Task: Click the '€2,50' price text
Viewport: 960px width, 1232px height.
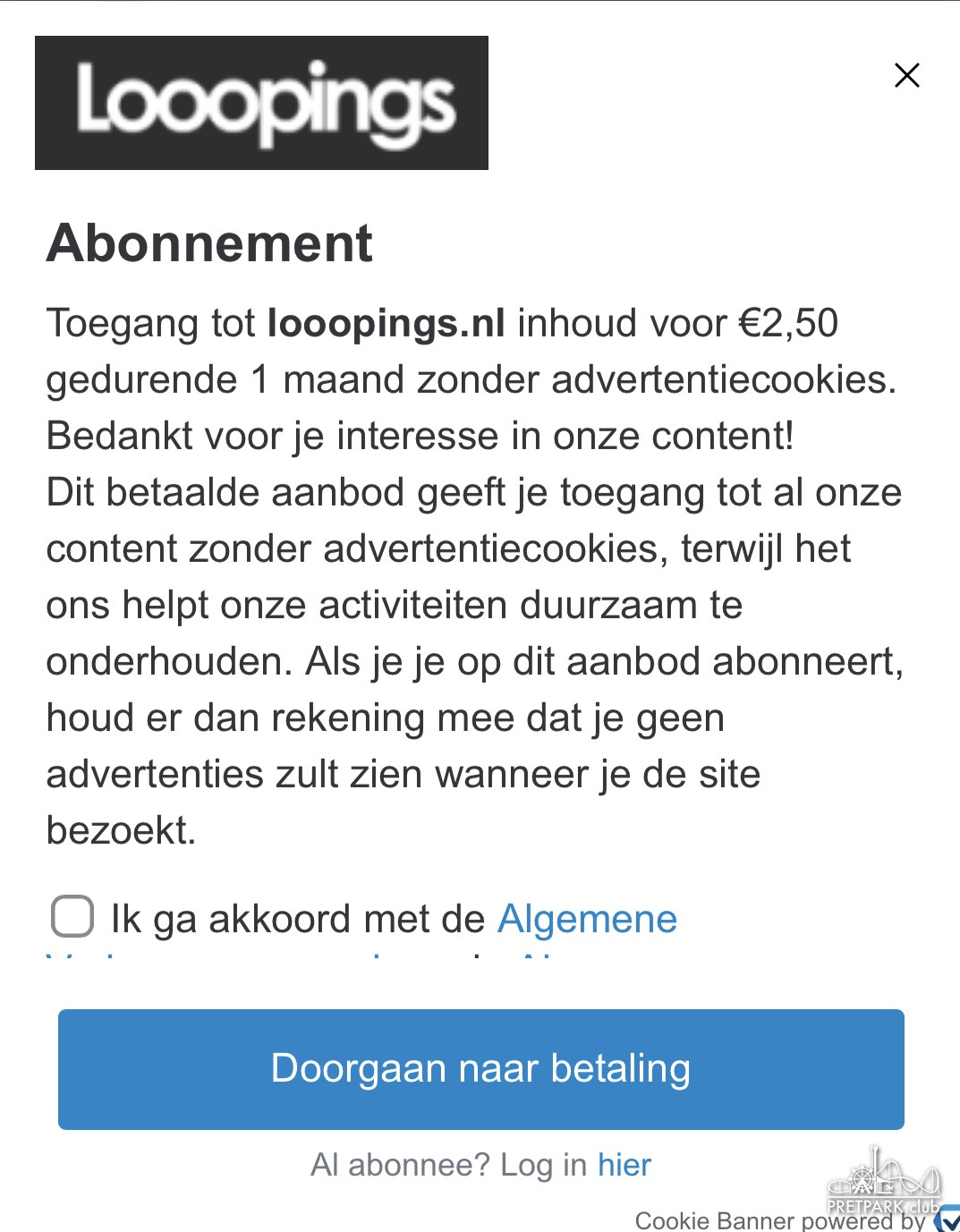Action: 788,323
